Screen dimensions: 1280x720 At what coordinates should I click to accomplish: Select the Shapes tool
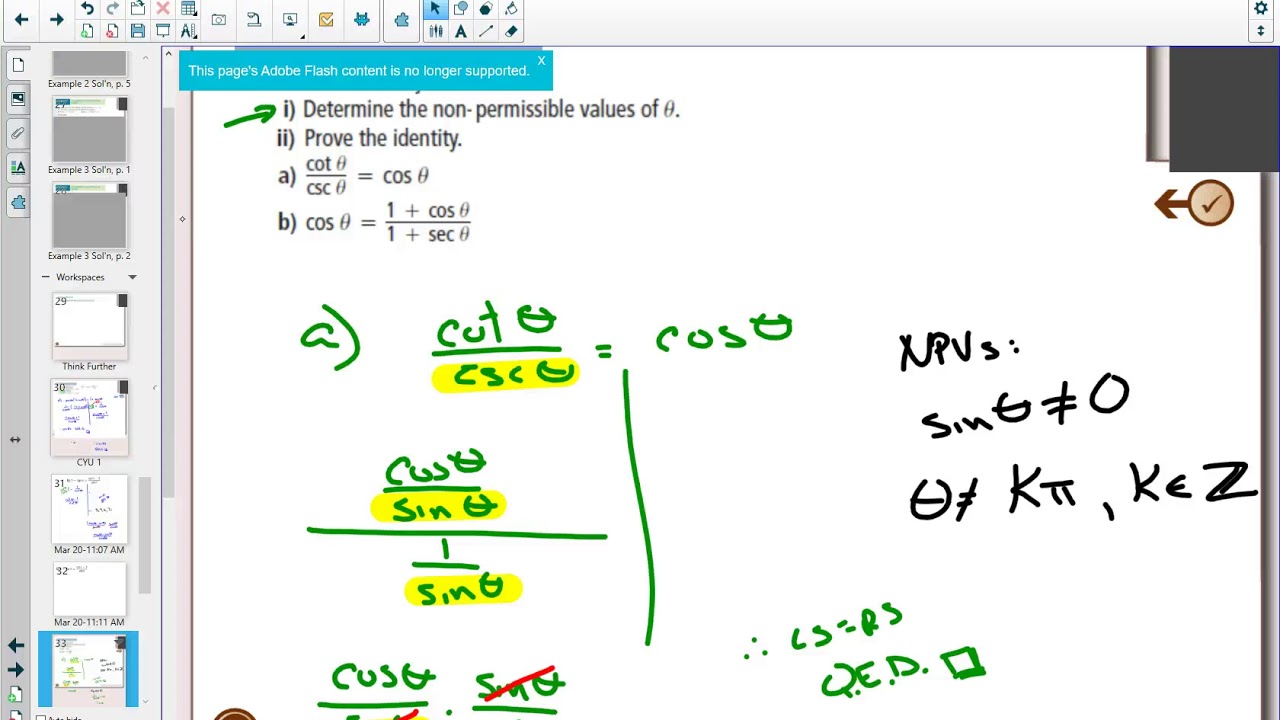coord(460,9)
